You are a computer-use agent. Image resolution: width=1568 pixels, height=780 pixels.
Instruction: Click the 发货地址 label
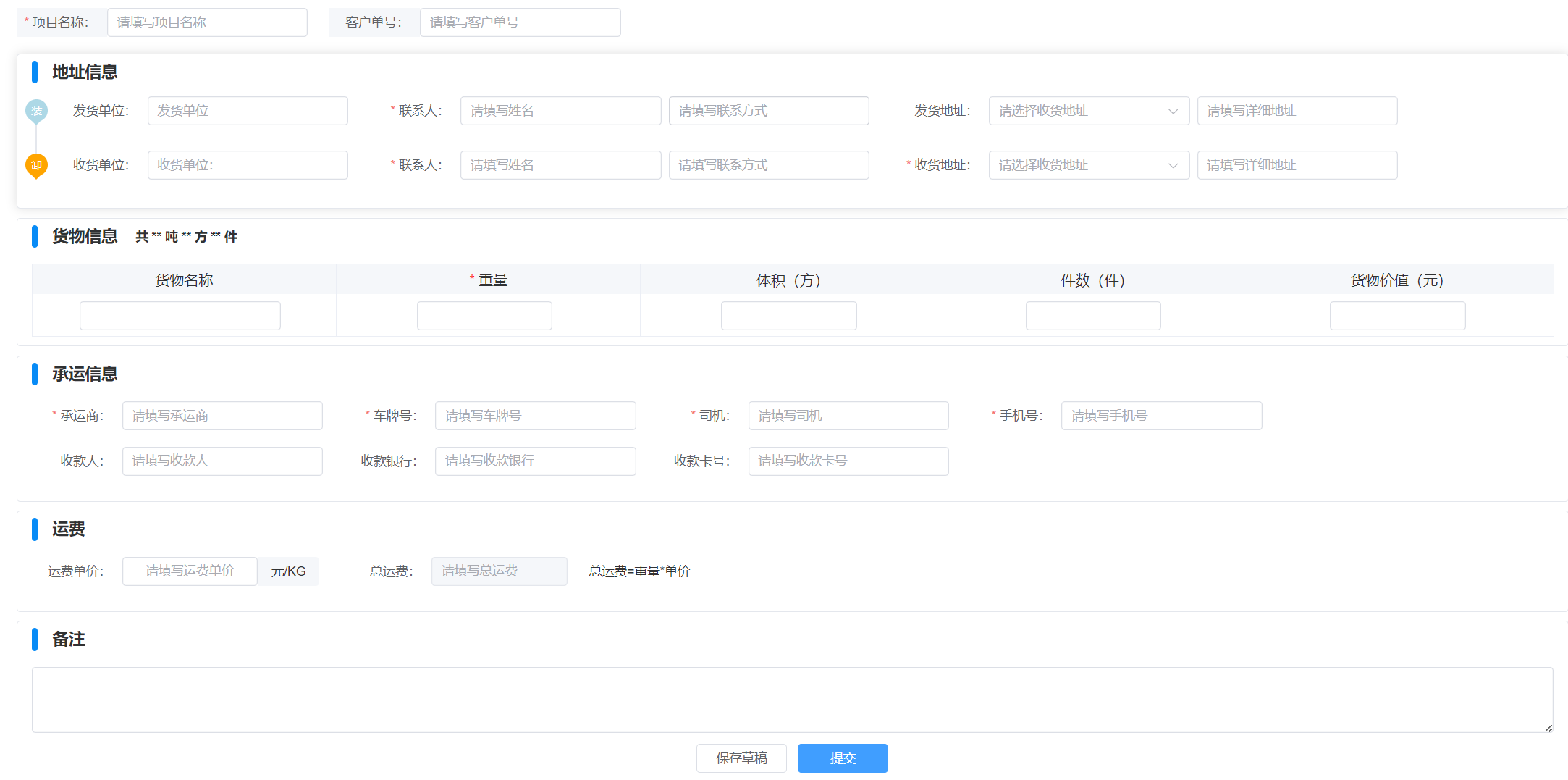coord(943,111)
